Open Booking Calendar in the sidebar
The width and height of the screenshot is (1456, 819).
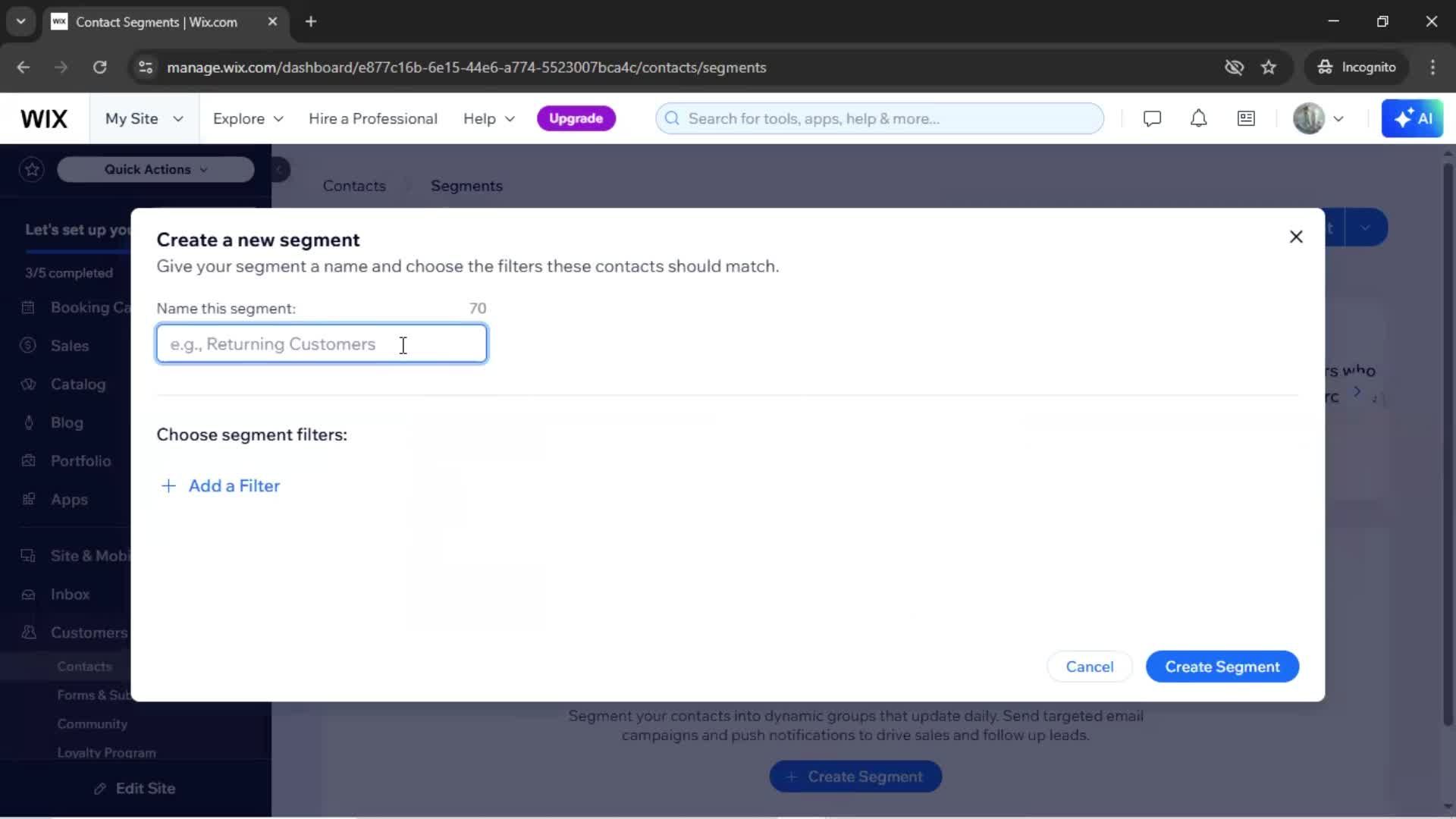click(x=90, y=307)
